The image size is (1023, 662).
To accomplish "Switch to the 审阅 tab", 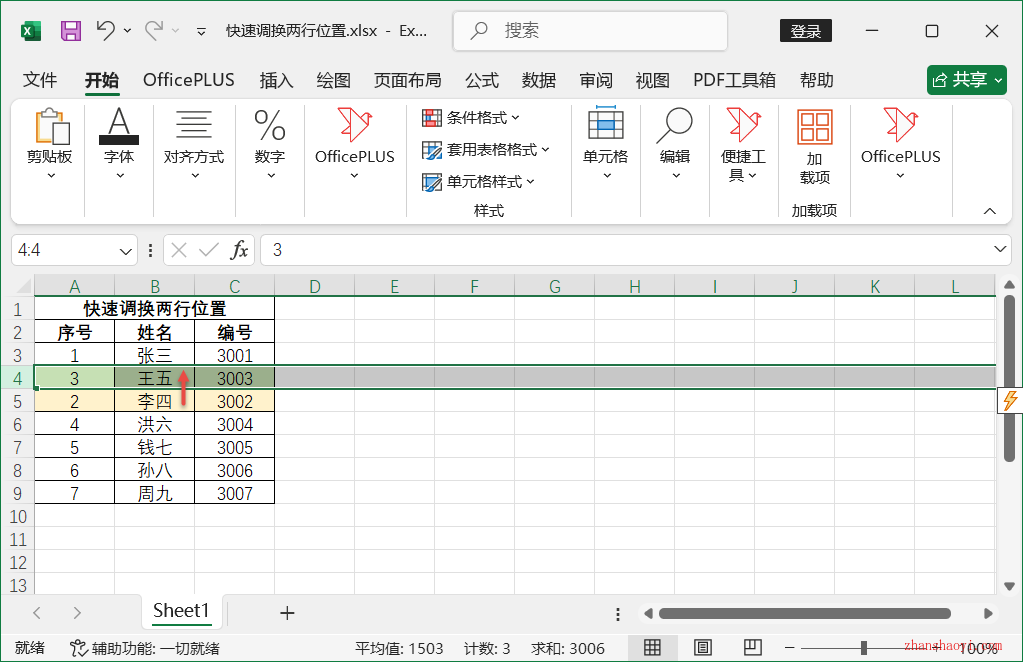I will click(x=596, y=80).
